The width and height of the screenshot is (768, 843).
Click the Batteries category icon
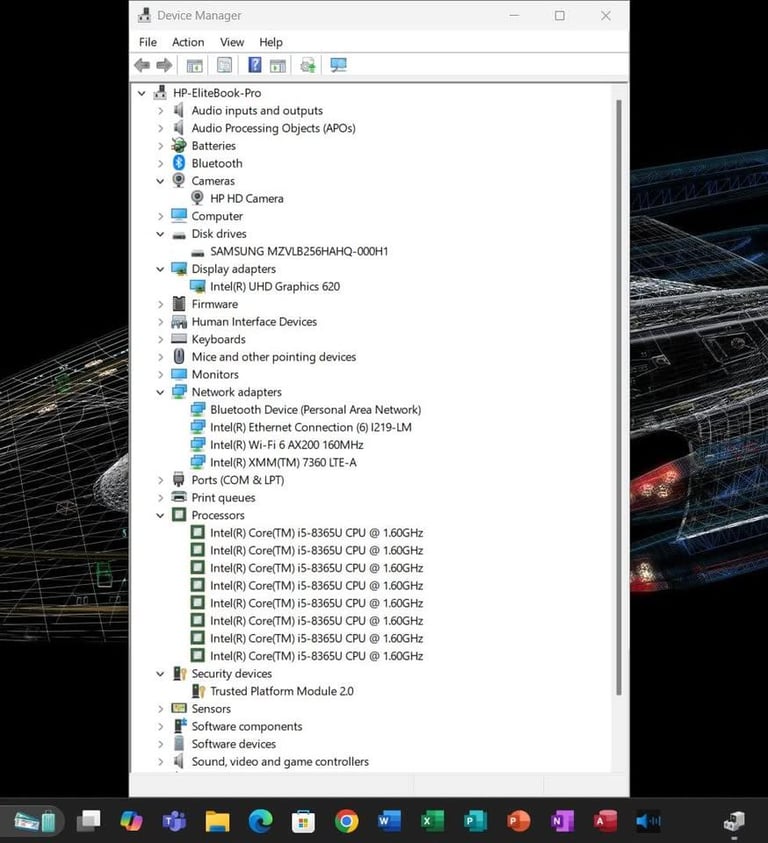tap(179, 145)
